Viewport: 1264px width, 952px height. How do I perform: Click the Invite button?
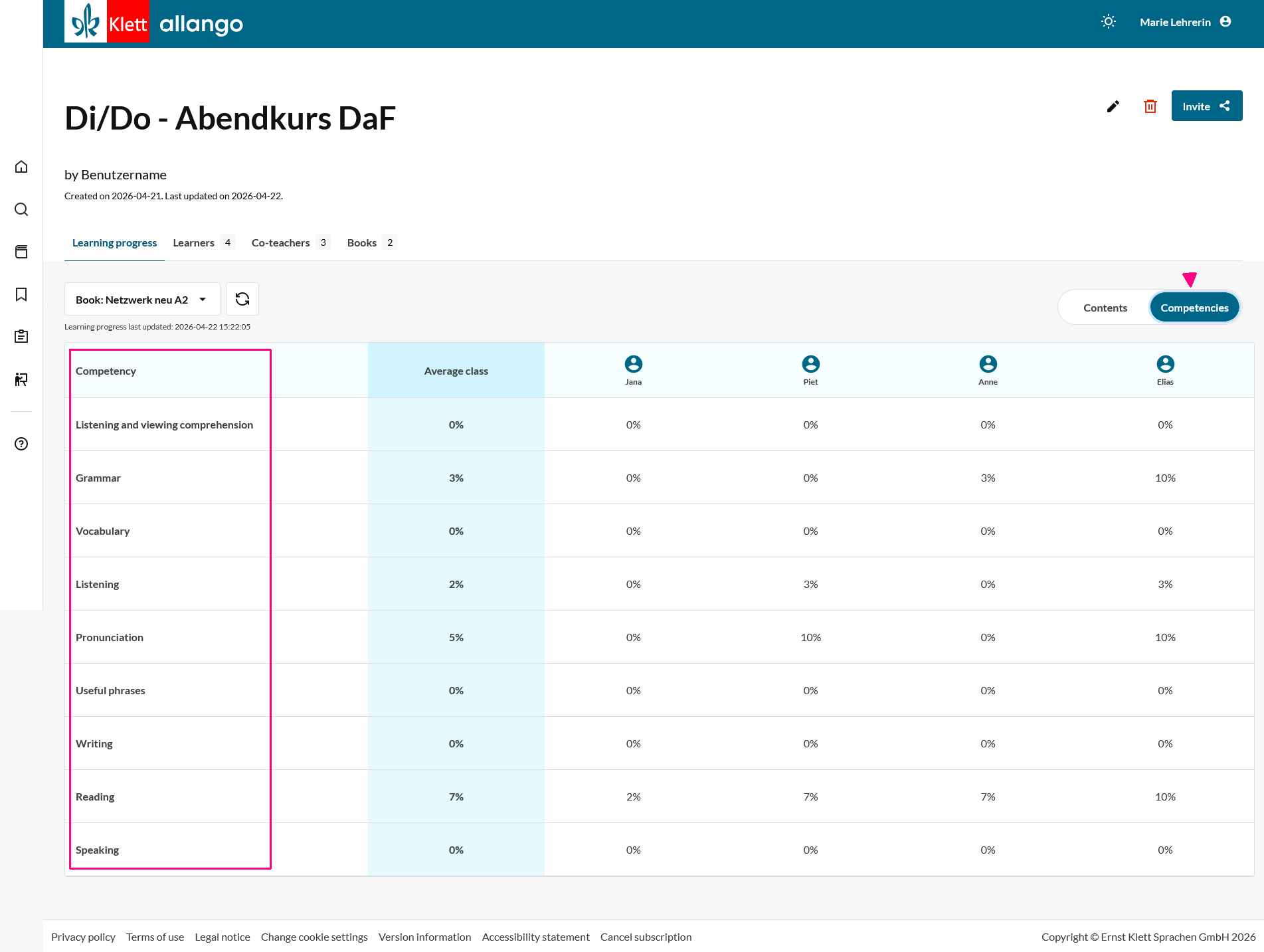pyautogui.click(x=1206, y=106)
